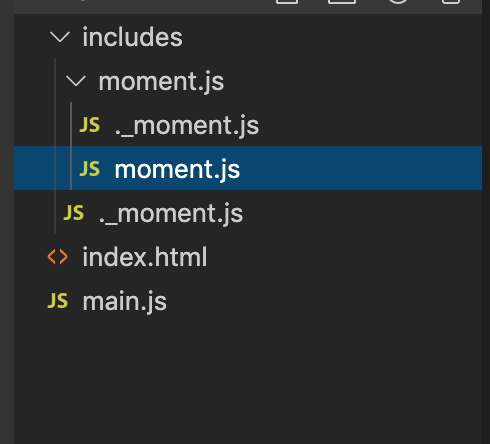Image resolution: width=490 pixels, height=444 pixels.
Task: Select the includes folder label
Action: tap(132, 37)
